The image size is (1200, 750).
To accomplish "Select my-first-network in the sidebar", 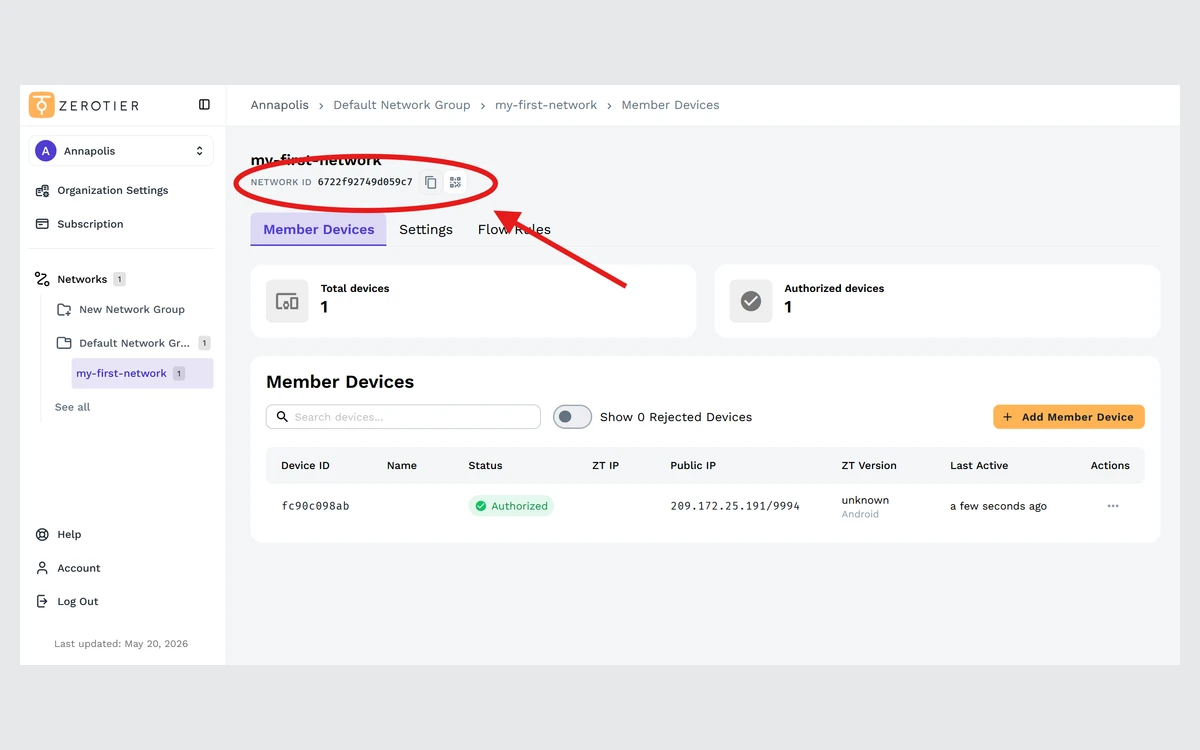I will tap(142, 373).
